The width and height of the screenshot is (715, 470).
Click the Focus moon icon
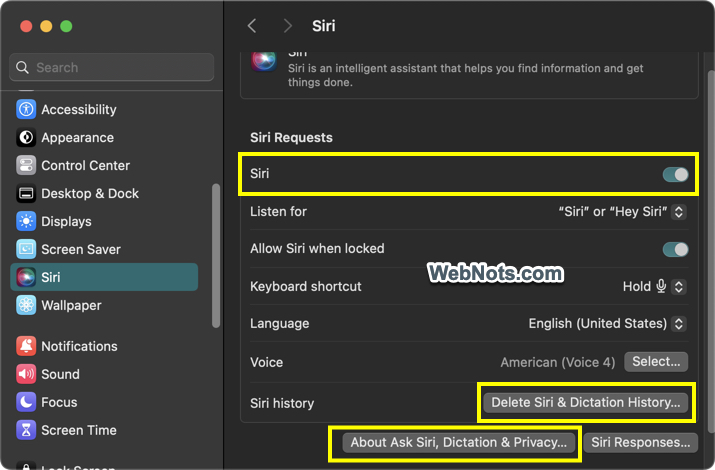(x=26, y=402)
